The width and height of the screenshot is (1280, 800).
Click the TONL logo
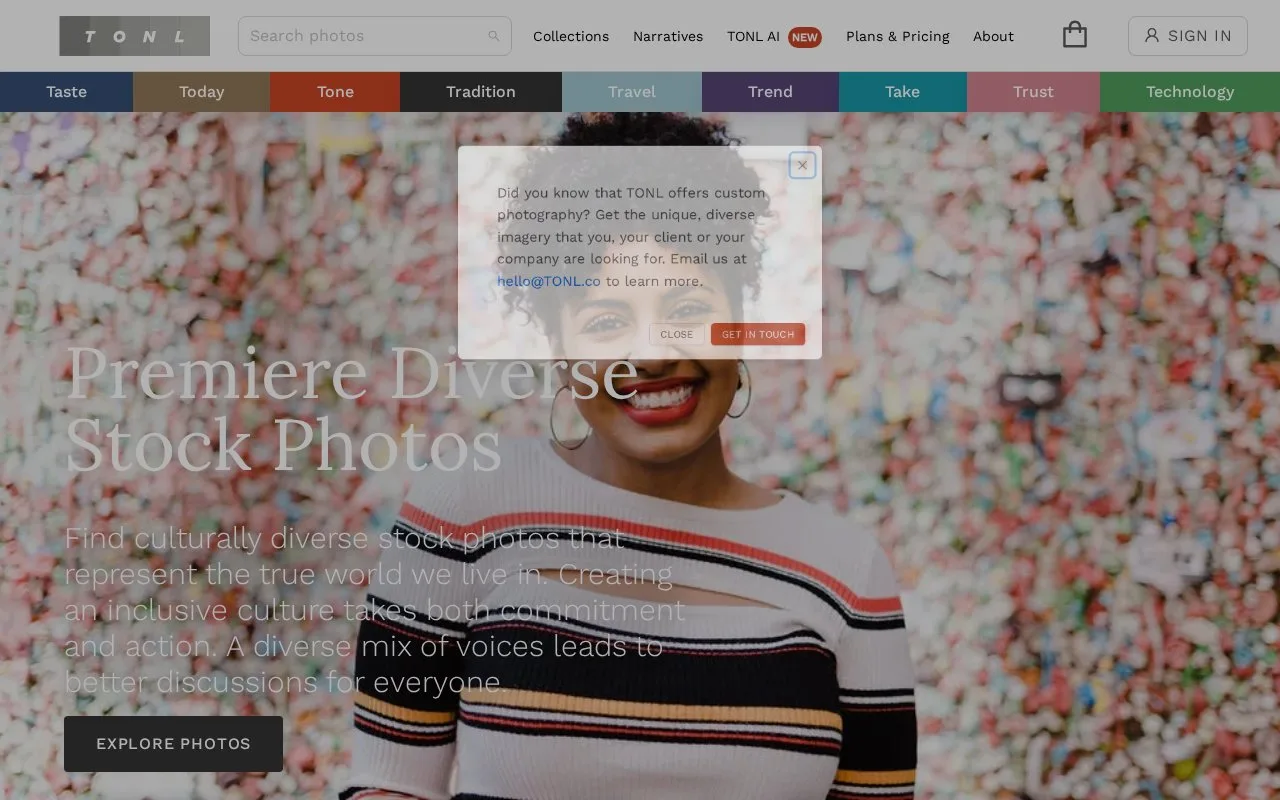tap(134, 36)
